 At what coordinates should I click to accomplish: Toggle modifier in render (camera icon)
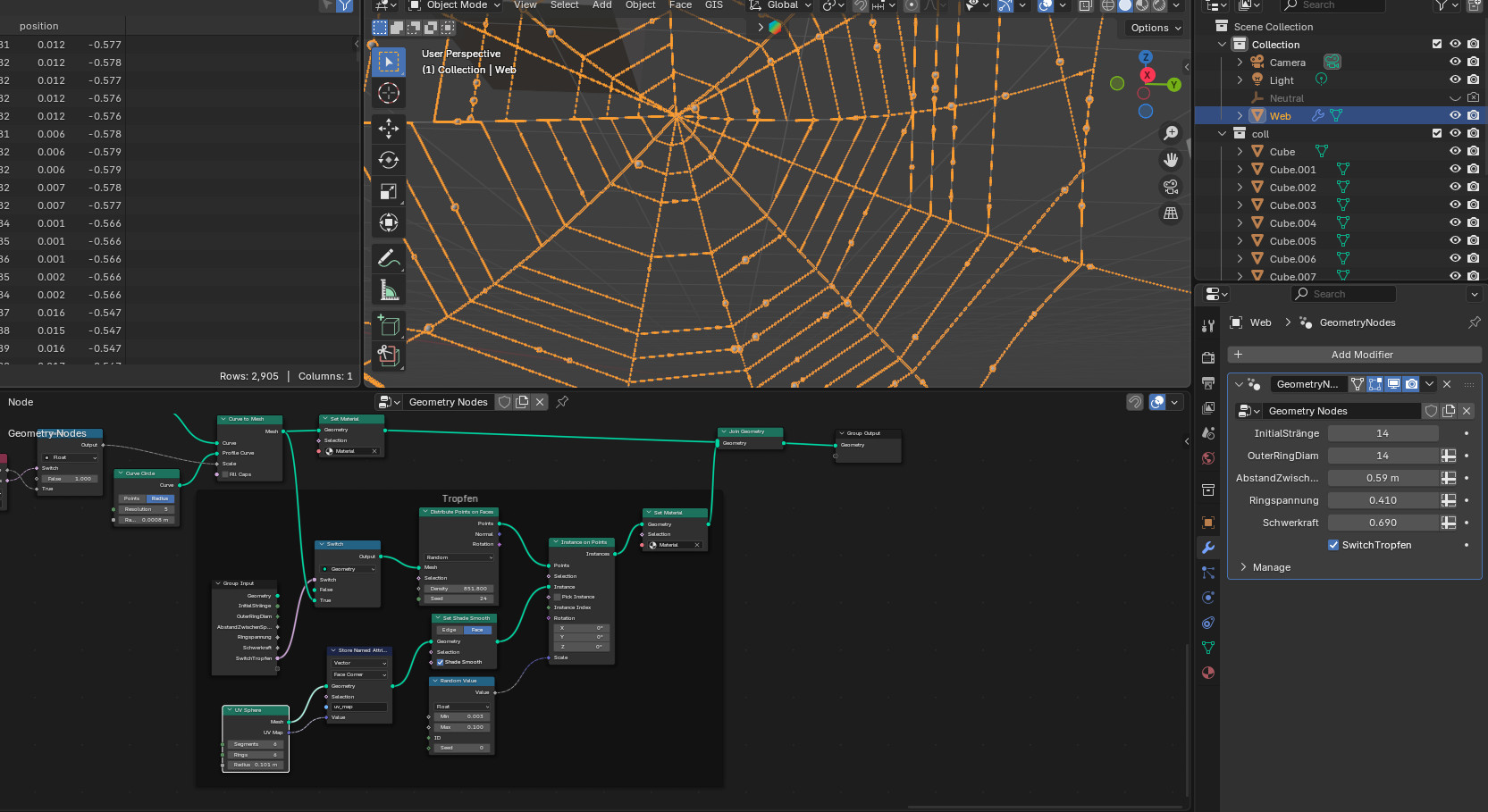point(1411,384)
